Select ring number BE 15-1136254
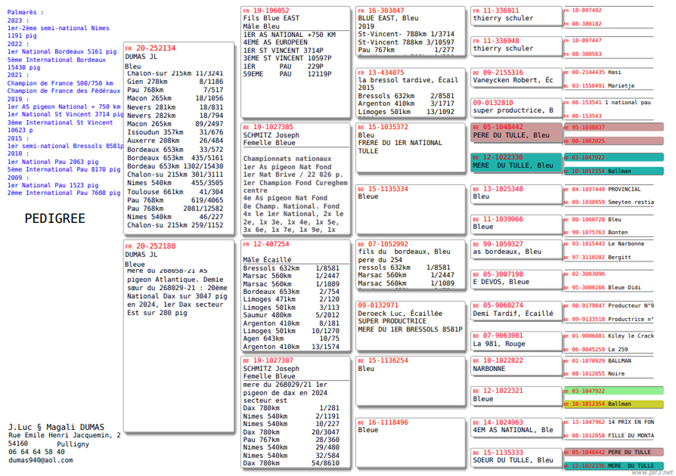This screenshot has height=476, width=676. click(383, 360)
